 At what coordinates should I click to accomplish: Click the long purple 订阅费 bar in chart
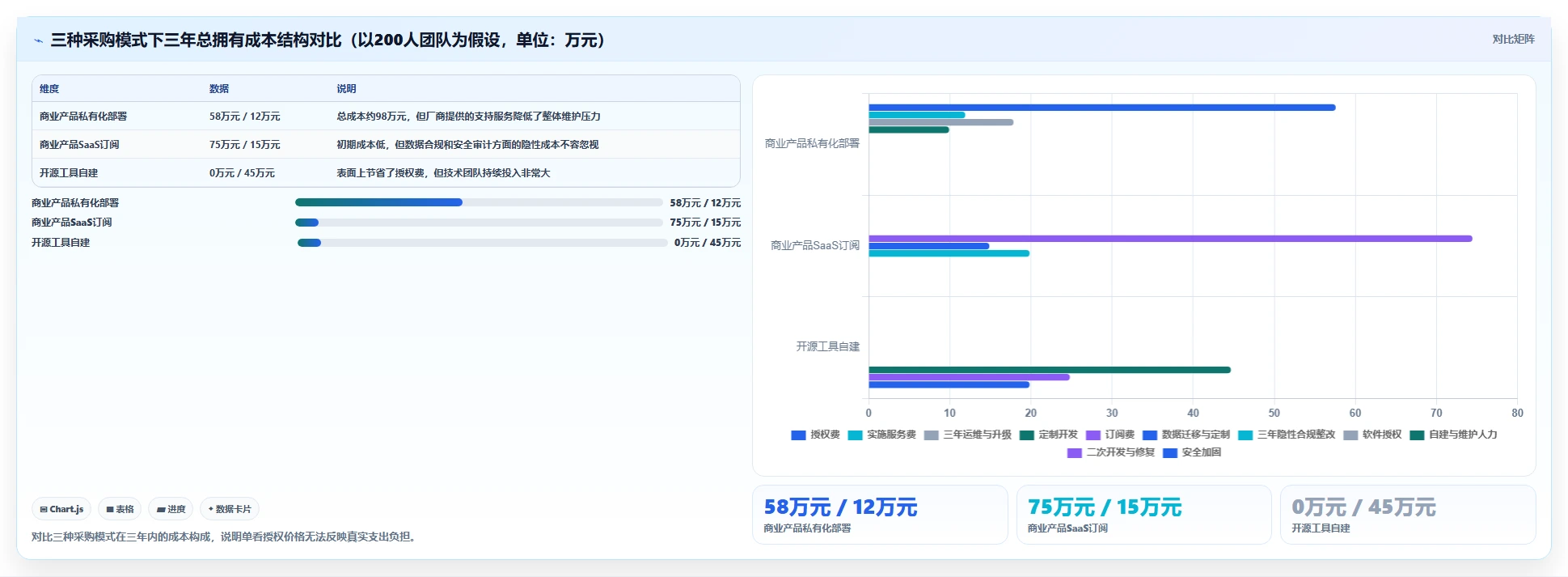(1170, 239)
